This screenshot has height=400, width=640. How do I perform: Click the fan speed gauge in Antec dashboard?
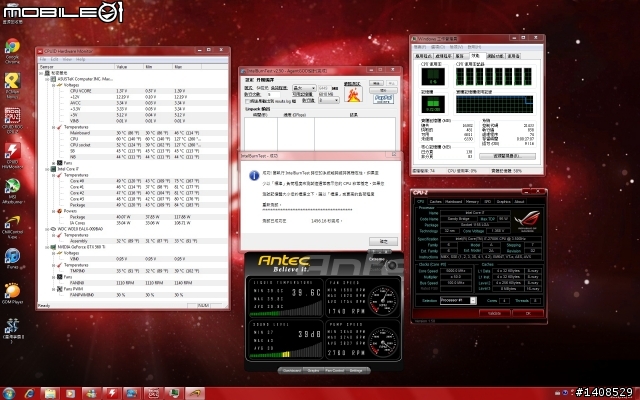point(383,300)
